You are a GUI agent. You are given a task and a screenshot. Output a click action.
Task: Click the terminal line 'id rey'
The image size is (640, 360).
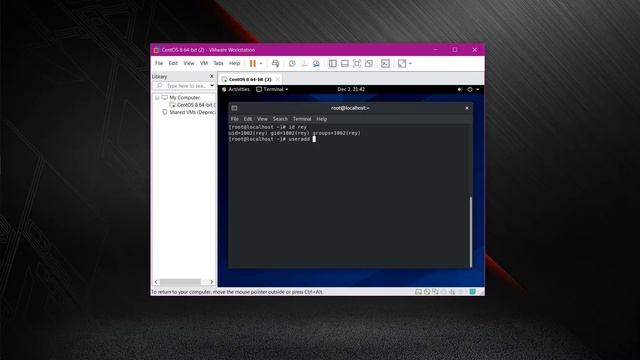tap(267, 127)
